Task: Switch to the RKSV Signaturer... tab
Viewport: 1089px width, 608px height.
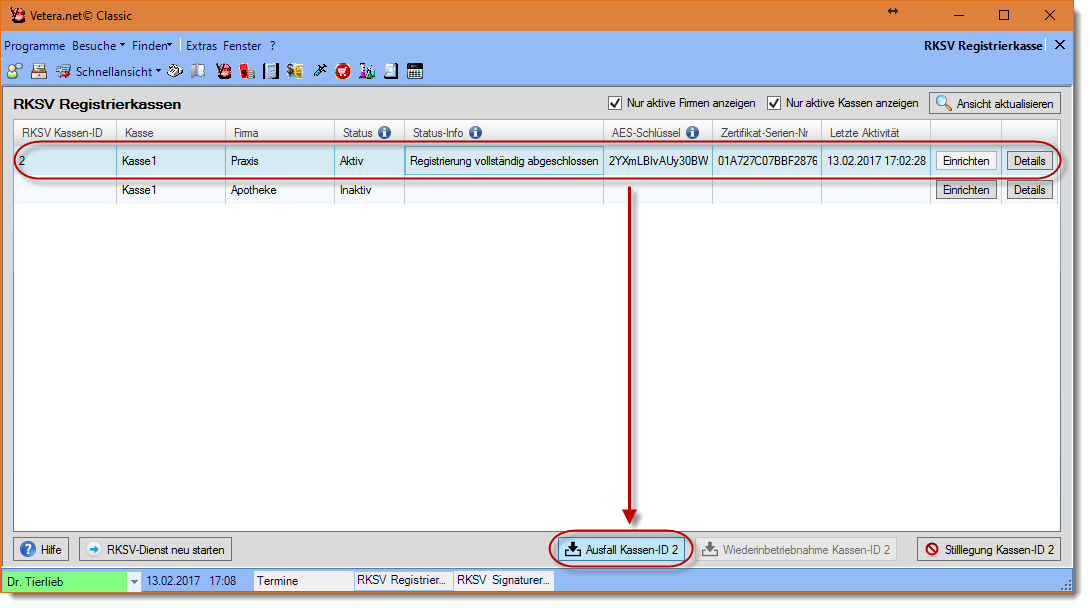Action: tap(503, 580)
